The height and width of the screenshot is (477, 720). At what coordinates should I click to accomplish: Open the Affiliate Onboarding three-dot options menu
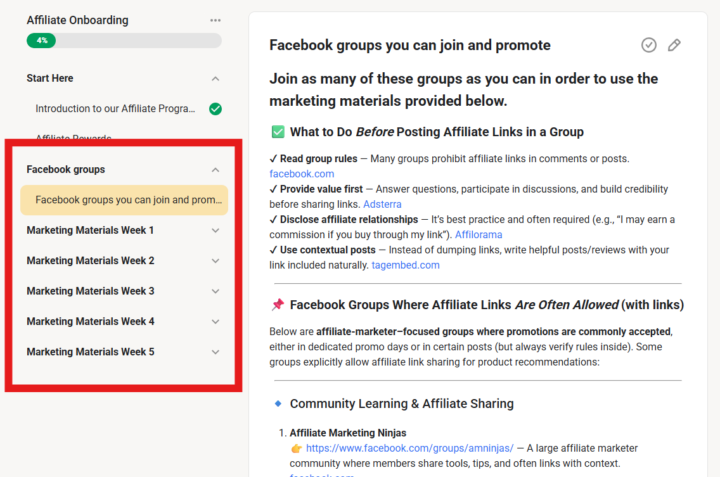click(215, 20)
